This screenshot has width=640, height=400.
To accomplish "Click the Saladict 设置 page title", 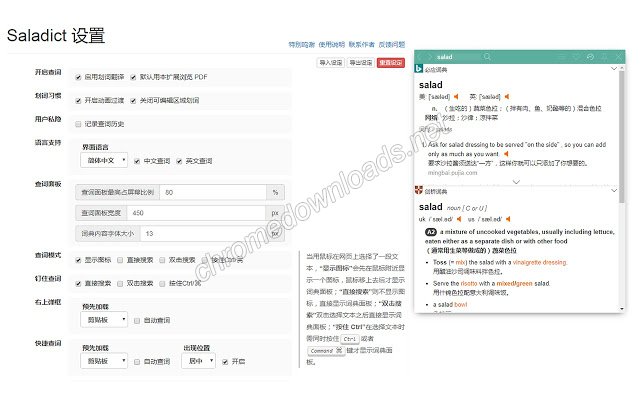I will click(56, 36).
